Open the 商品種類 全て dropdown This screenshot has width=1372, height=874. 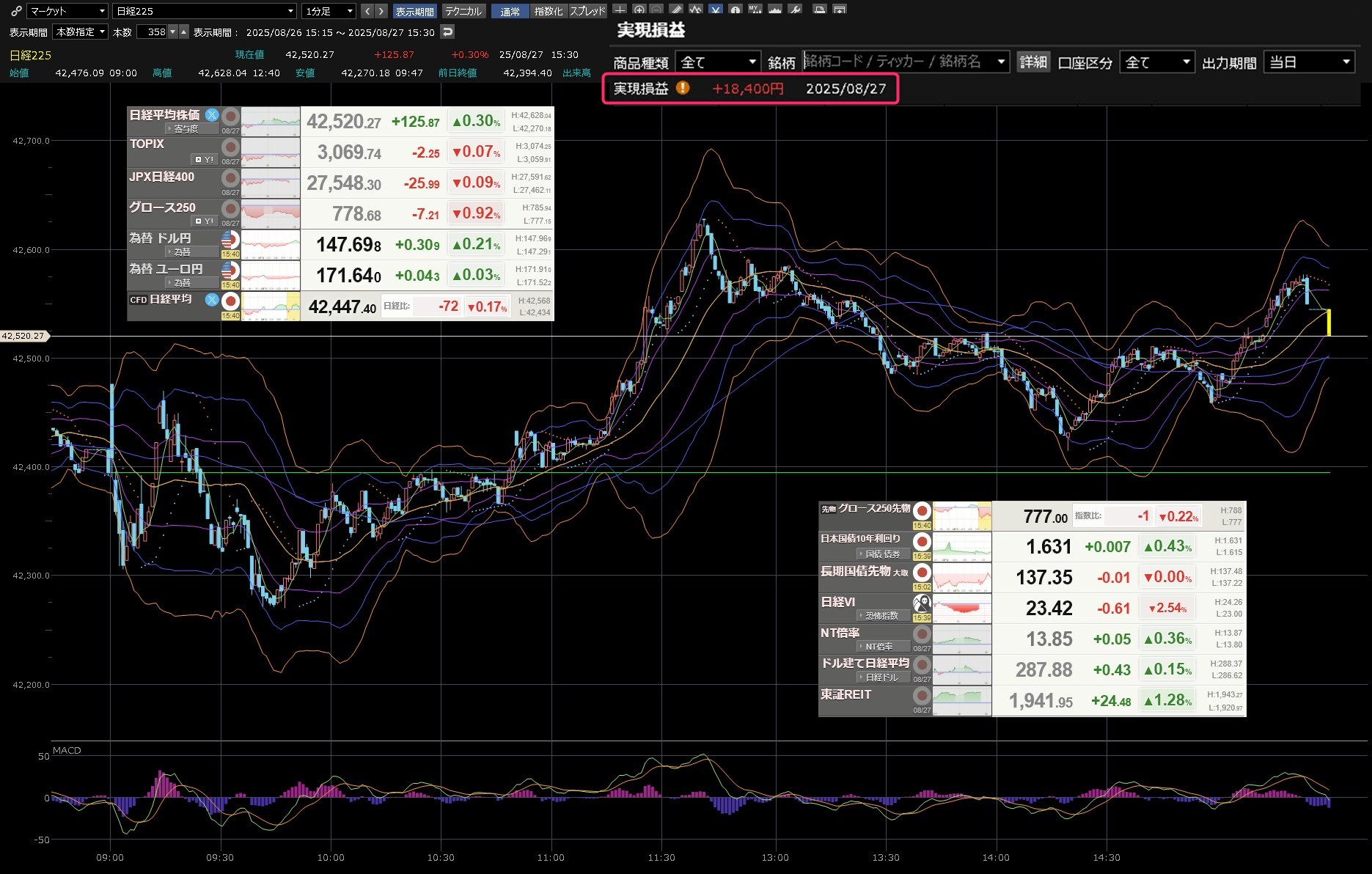[x=718, y=62]
